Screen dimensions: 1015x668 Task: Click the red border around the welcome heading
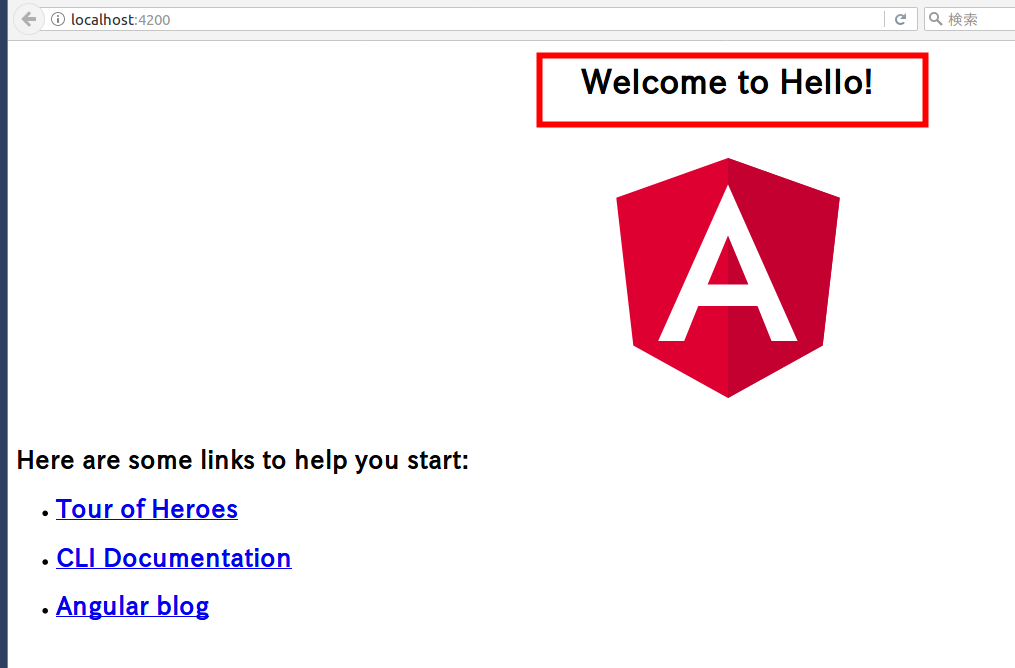[x=732, y=56]
